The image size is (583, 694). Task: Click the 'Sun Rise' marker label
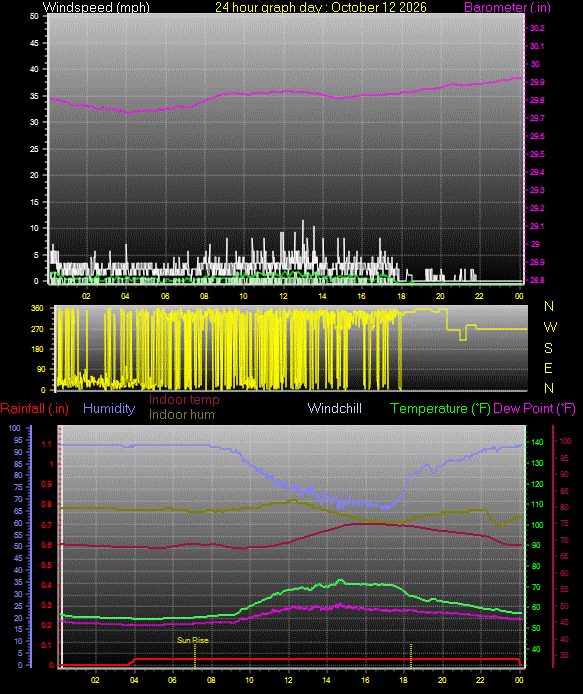(193, 640)
